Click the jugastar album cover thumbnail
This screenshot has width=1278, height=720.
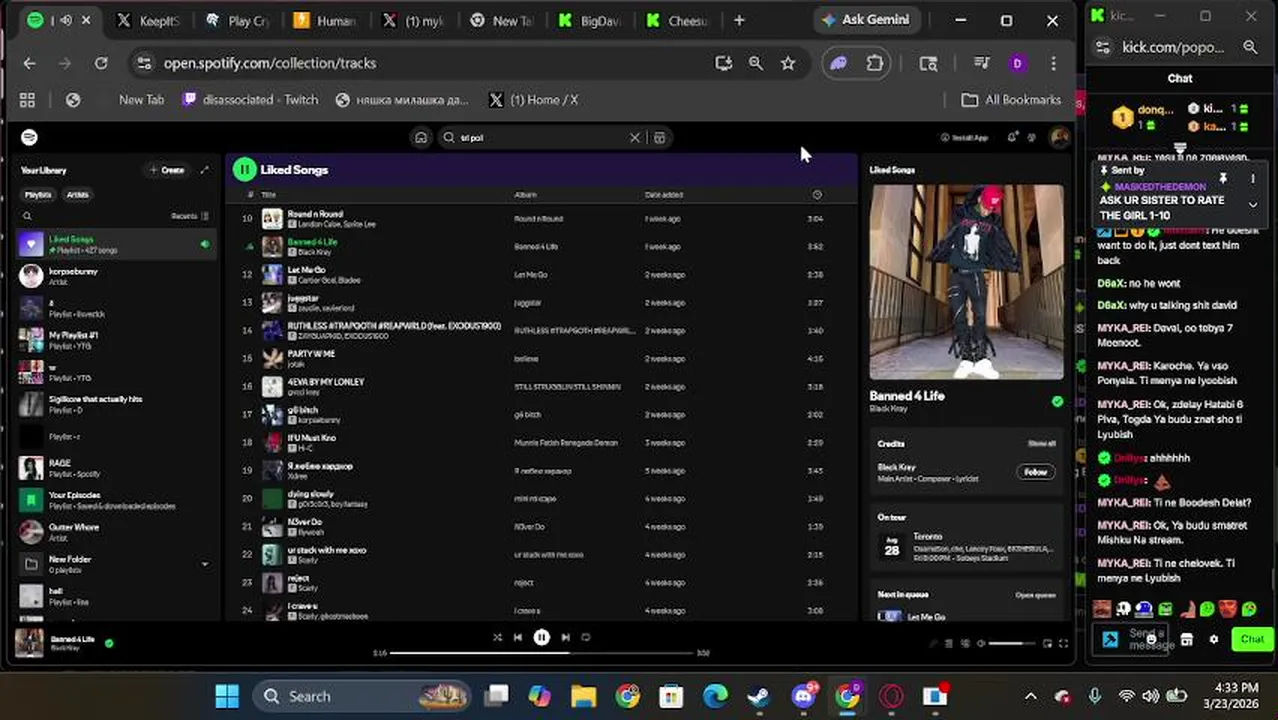pyautogui.click(x=272, y=302)
